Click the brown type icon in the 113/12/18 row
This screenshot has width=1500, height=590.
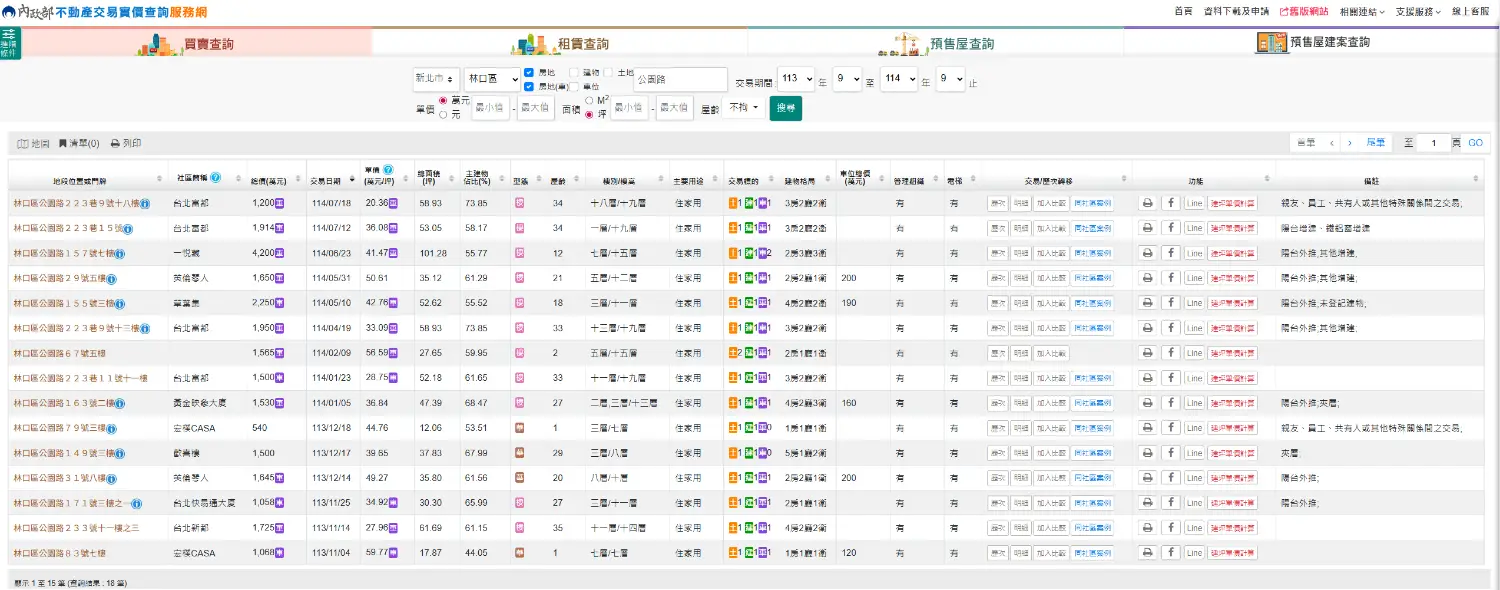tap(520, 428)
